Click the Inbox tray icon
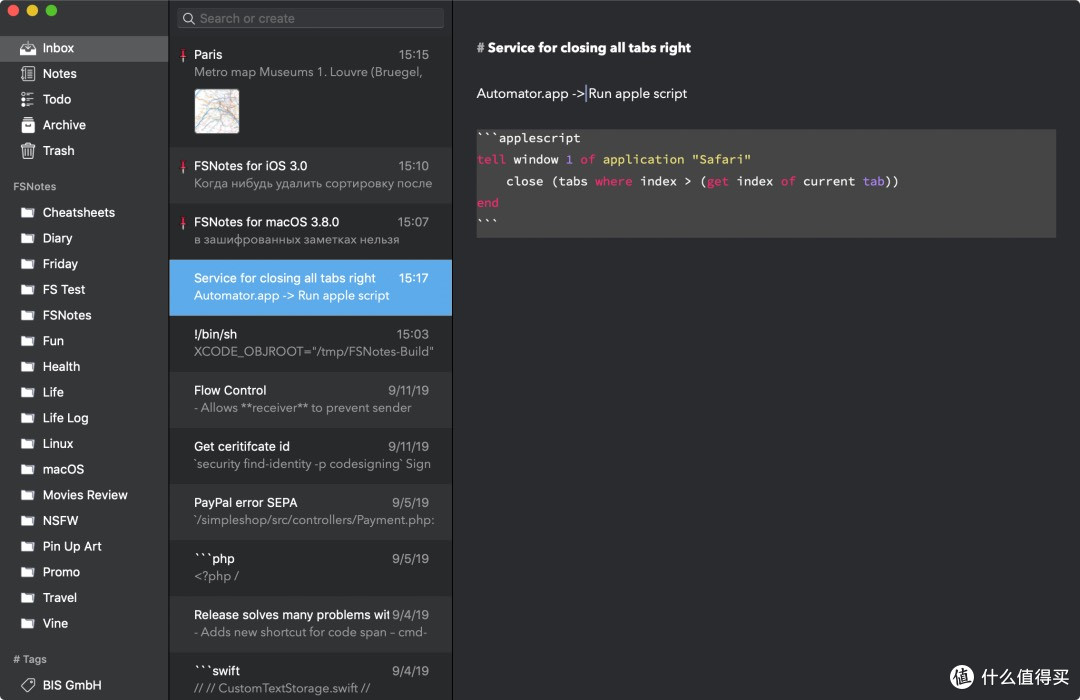This screenshot has height=700, width=1080. [x=28, y=48]
